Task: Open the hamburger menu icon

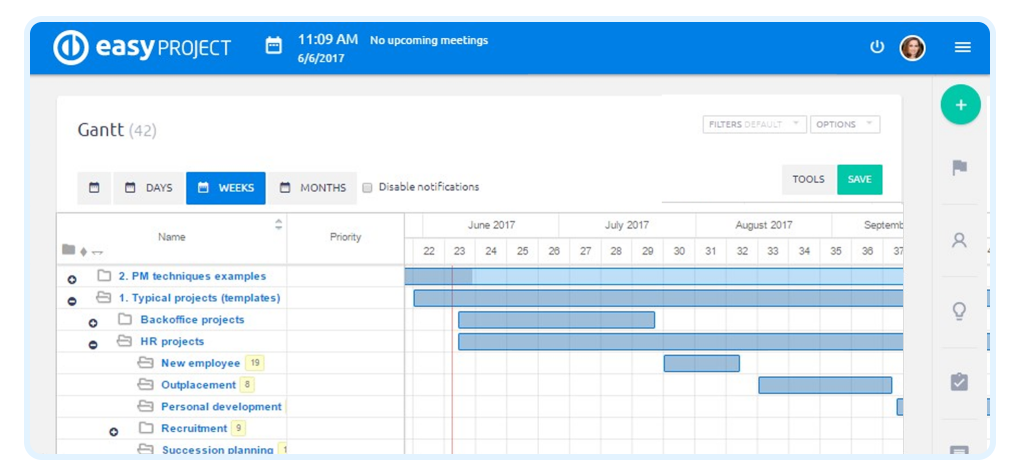Action: [x=962, y=47]
